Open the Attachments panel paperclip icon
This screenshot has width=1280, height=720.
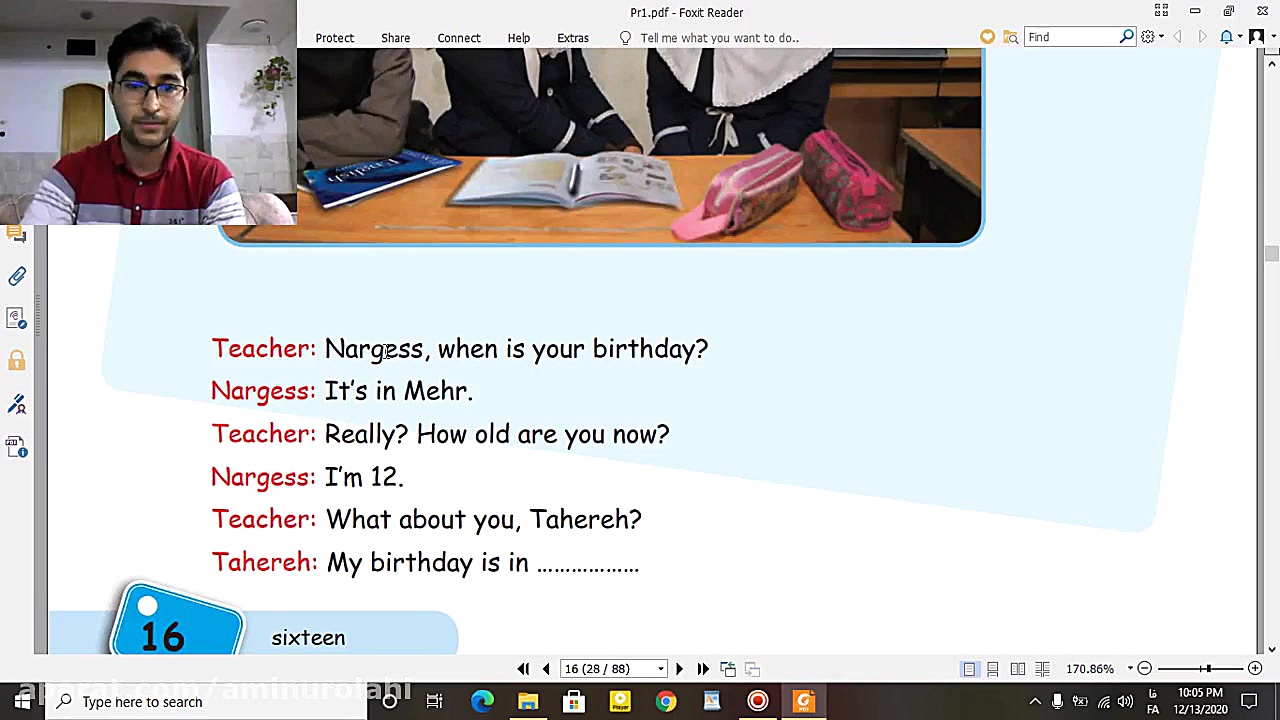pyautogui.click(x=17, y=277)
